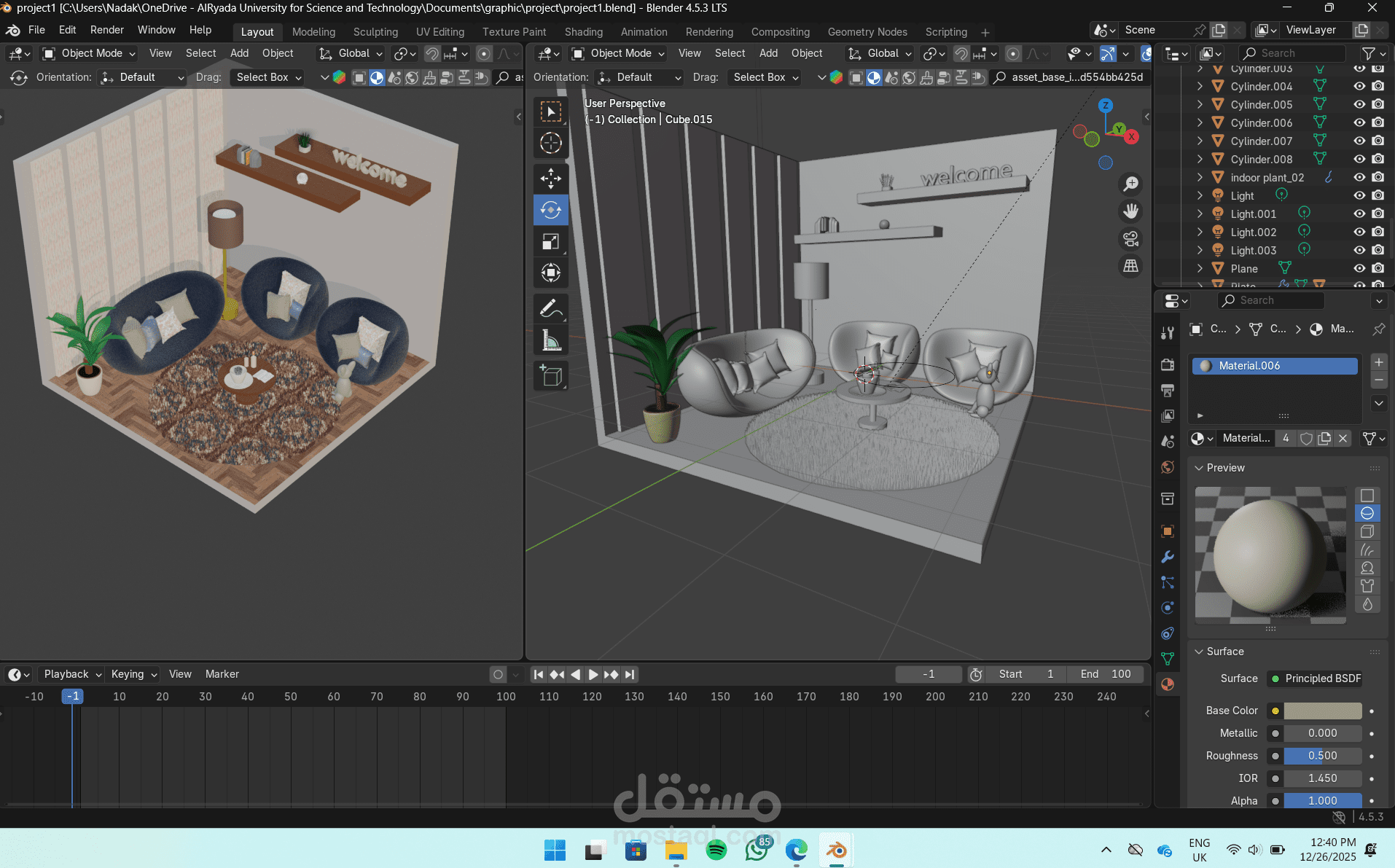This screenshot has height=868, width=1395.
Task: Switch to the Geometry Nodes workspace tab
Action: tap(867, 32)
